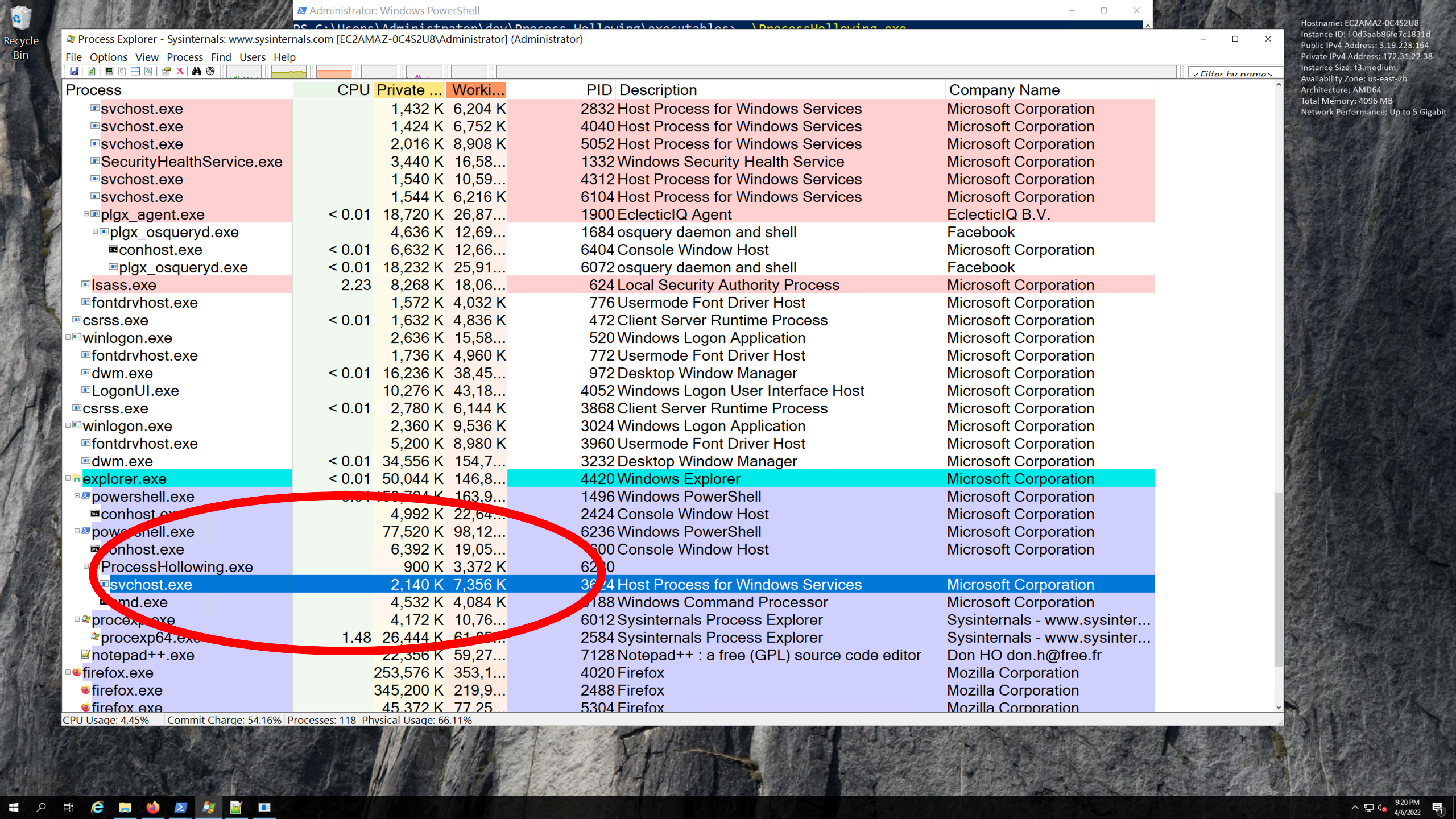The height and width of the screenshot is (819, 1456).
Task: Open the notification center icon
Action: coord(1438,808)
